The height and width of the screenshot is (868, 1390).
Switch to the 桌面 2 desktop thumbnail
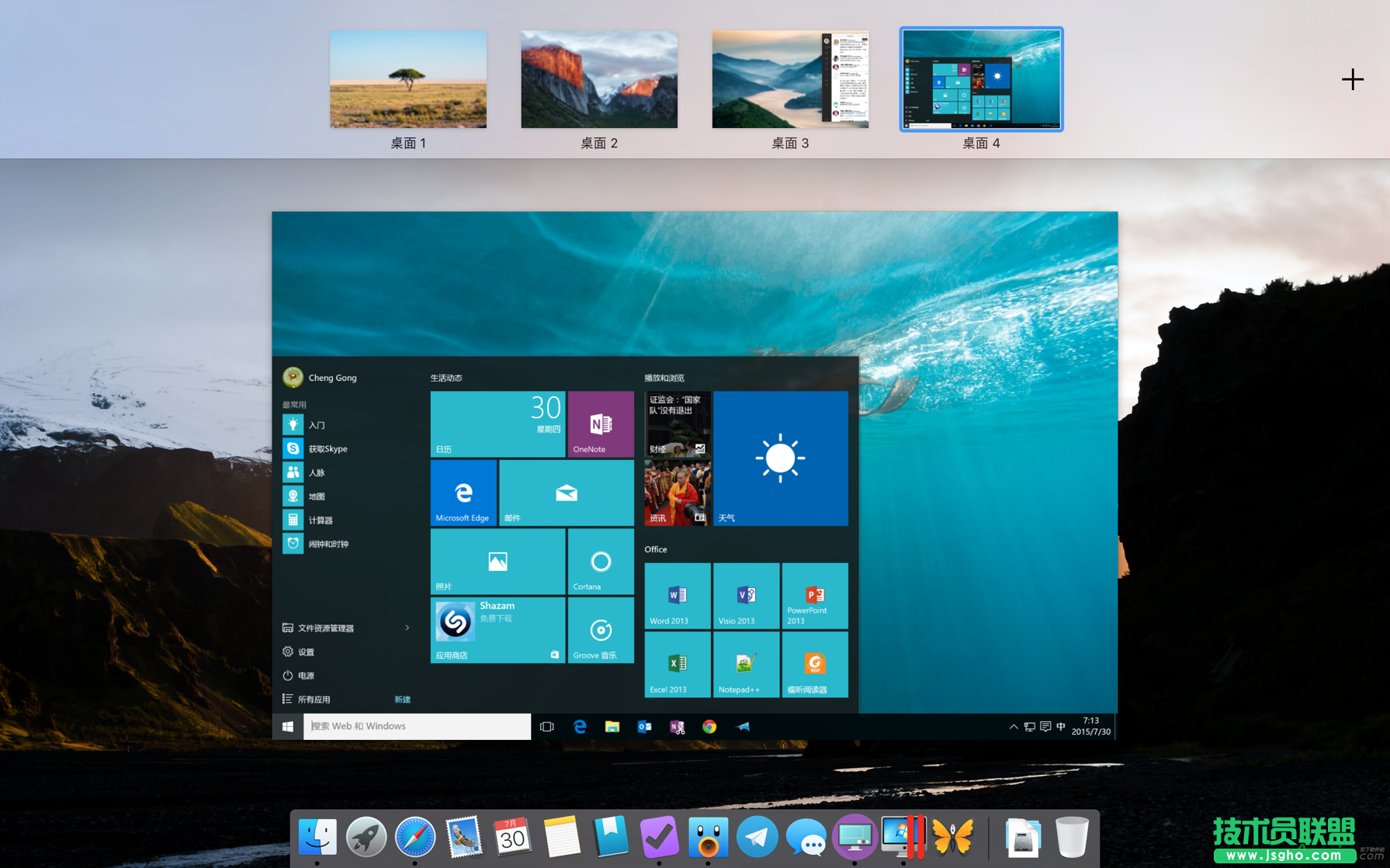point(598,79)
